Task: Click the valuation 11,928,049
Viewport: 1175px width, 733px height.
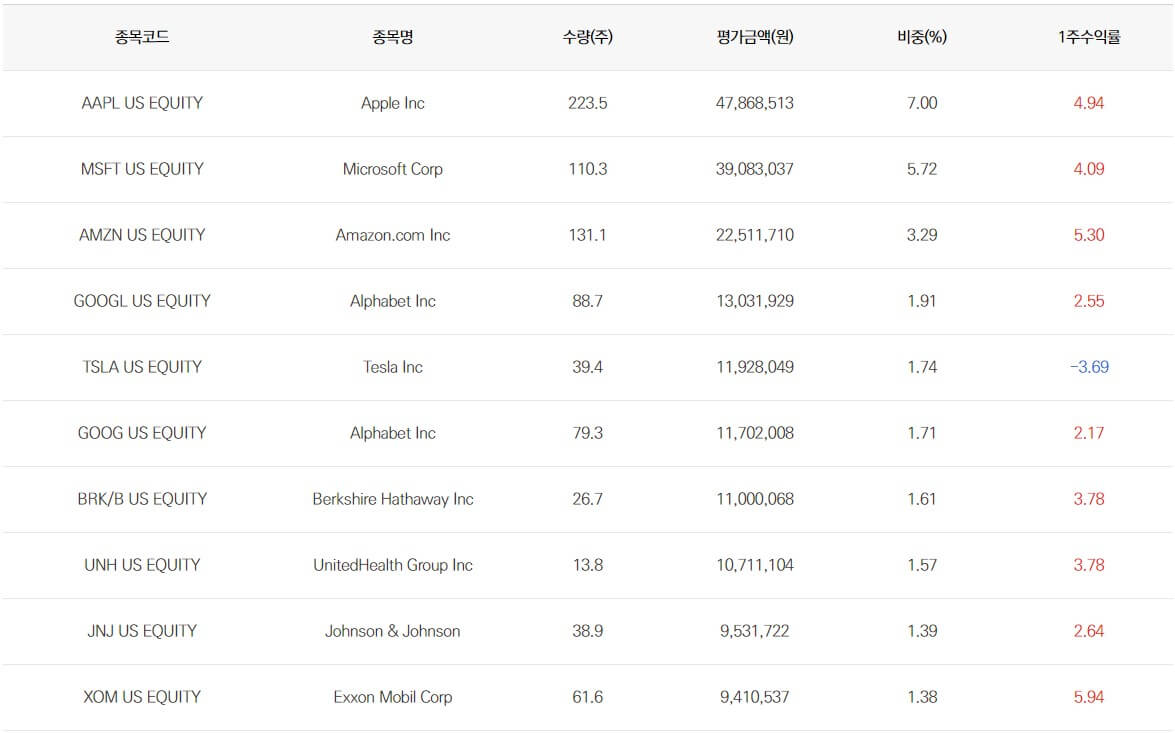Action: (x=755, y=366)
